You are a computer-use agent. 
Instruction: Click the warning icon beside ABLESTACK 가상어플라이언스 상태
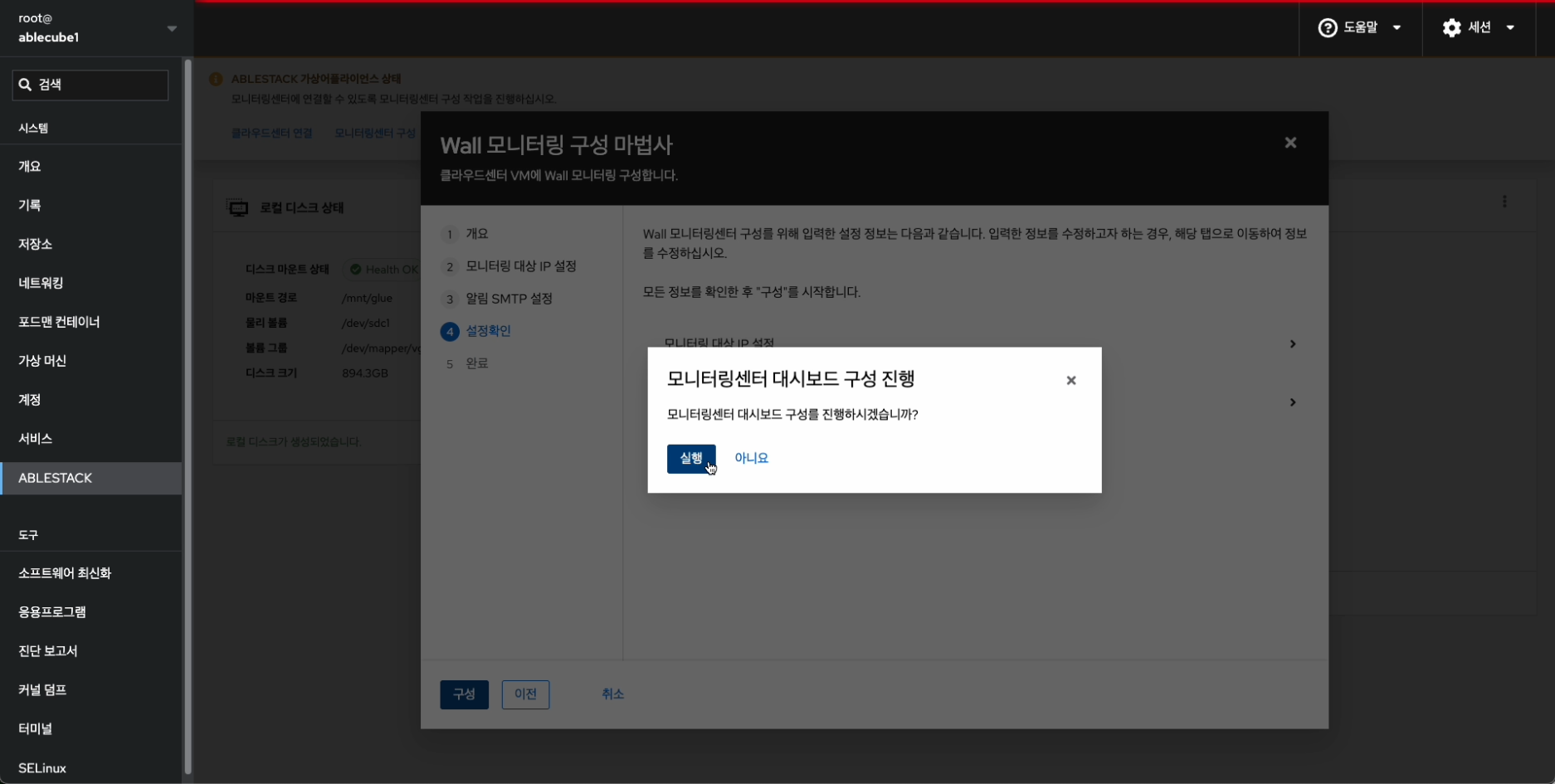(x=216, y=79)
